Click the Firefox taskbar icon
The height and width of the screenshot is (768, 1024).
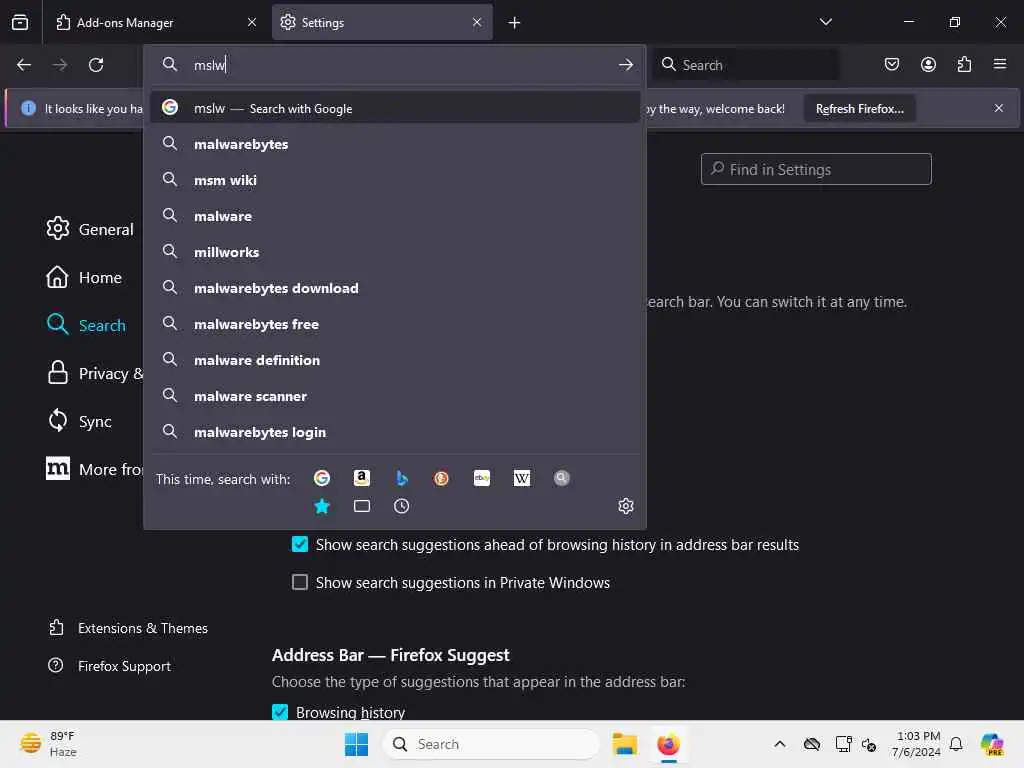coord(668,744)
